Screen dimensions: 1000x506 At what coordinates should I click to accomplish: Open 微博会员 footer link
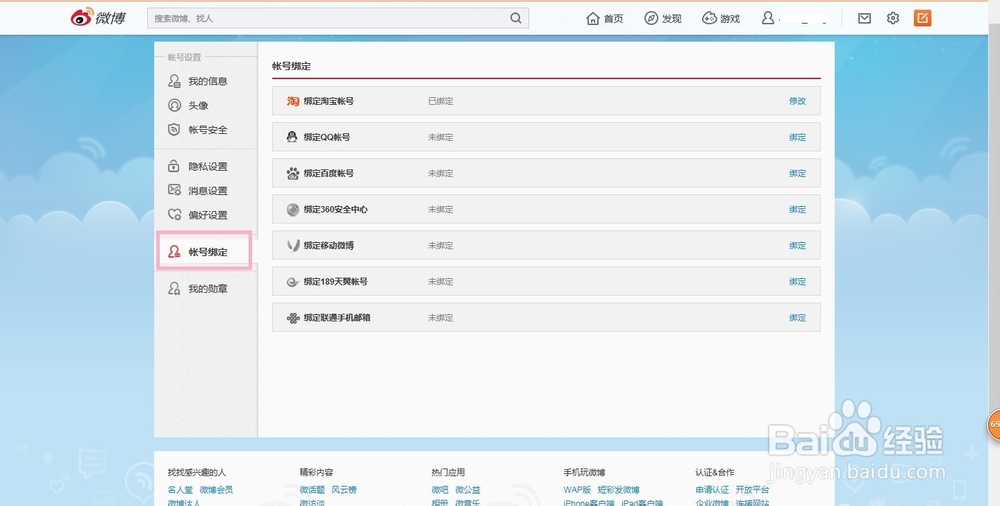(216, 490)
